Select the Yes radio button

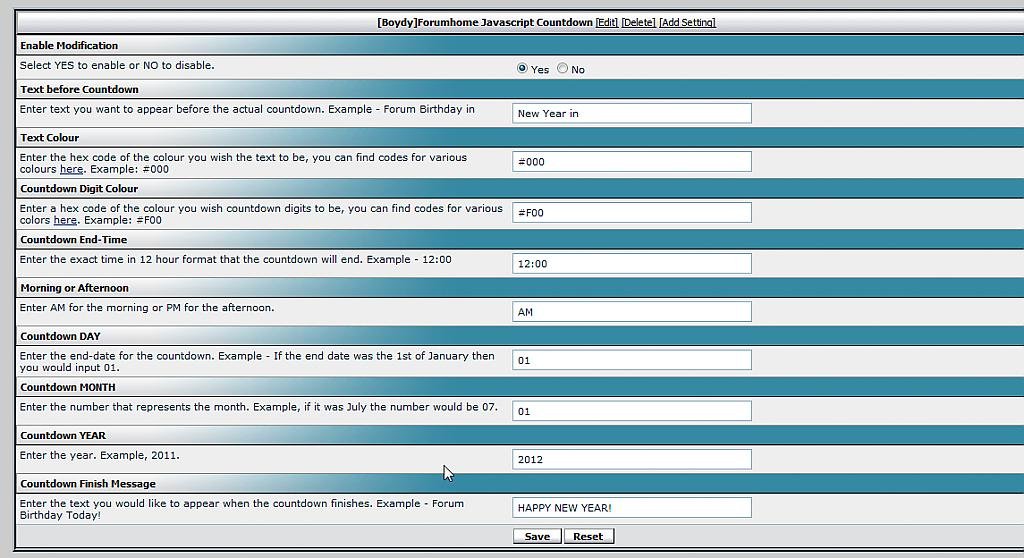pyautogui.click(x=522, y=68)
